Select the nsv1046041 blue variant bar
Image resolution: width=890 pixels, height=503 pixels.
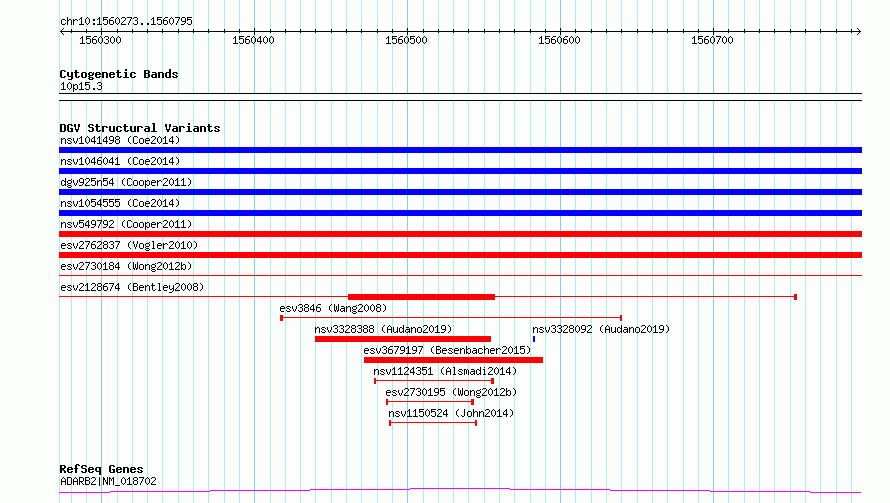click(x=460, y=171)
